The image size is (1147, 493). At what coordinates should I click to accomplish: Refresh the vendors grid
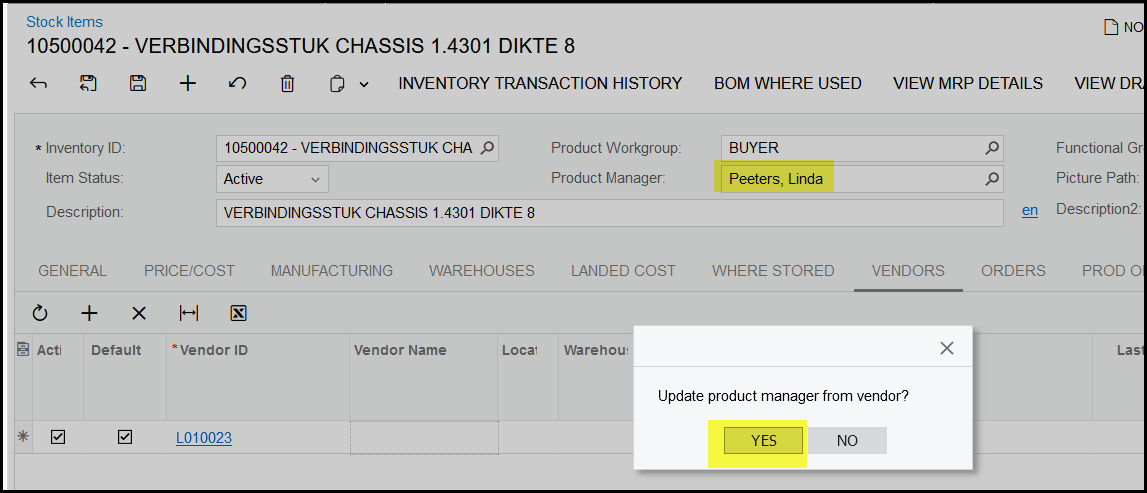(40, 313)
